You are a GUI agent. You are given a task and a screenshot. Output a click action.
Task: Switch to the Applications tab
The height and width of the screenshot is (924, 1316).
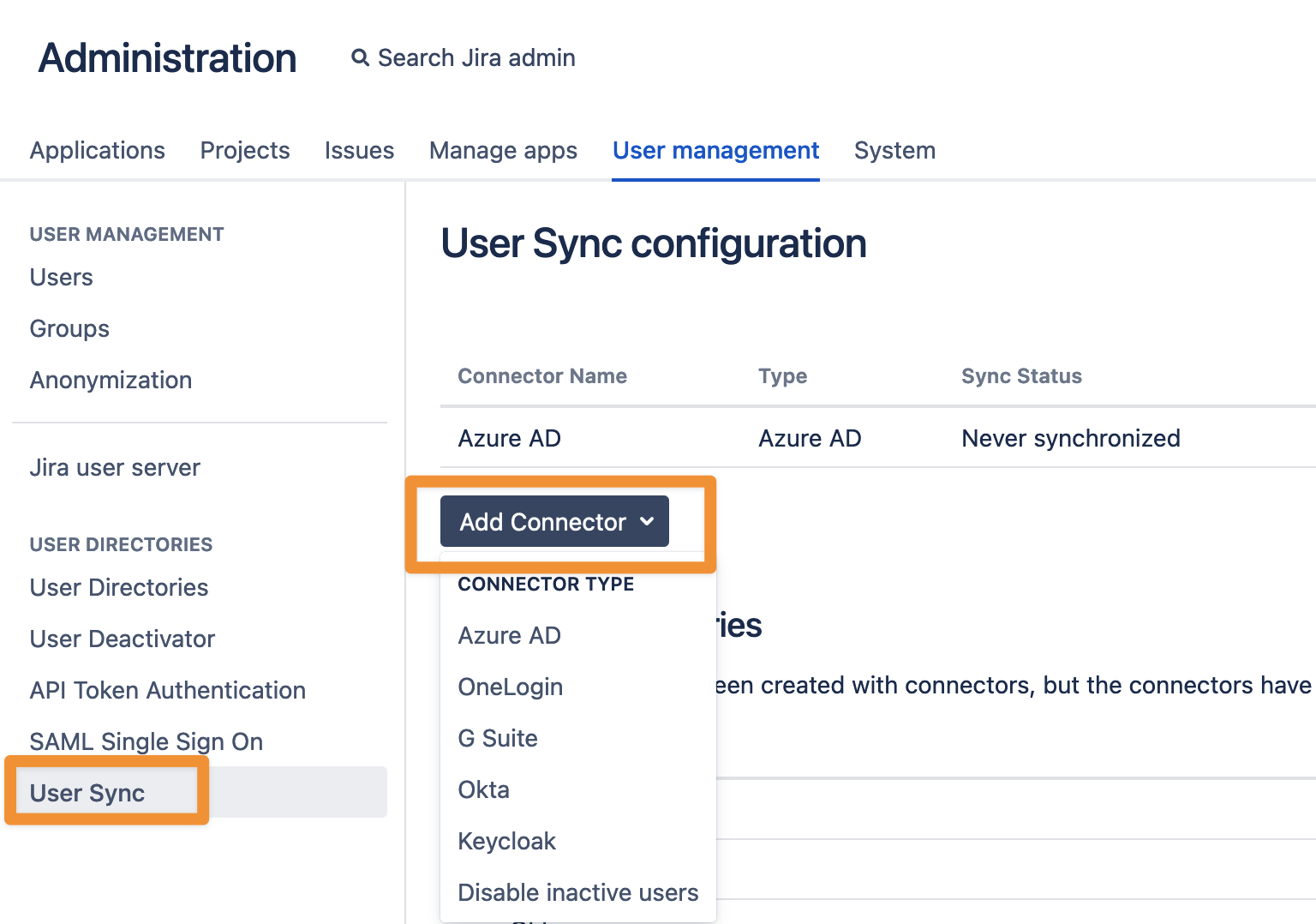(97, 150)
